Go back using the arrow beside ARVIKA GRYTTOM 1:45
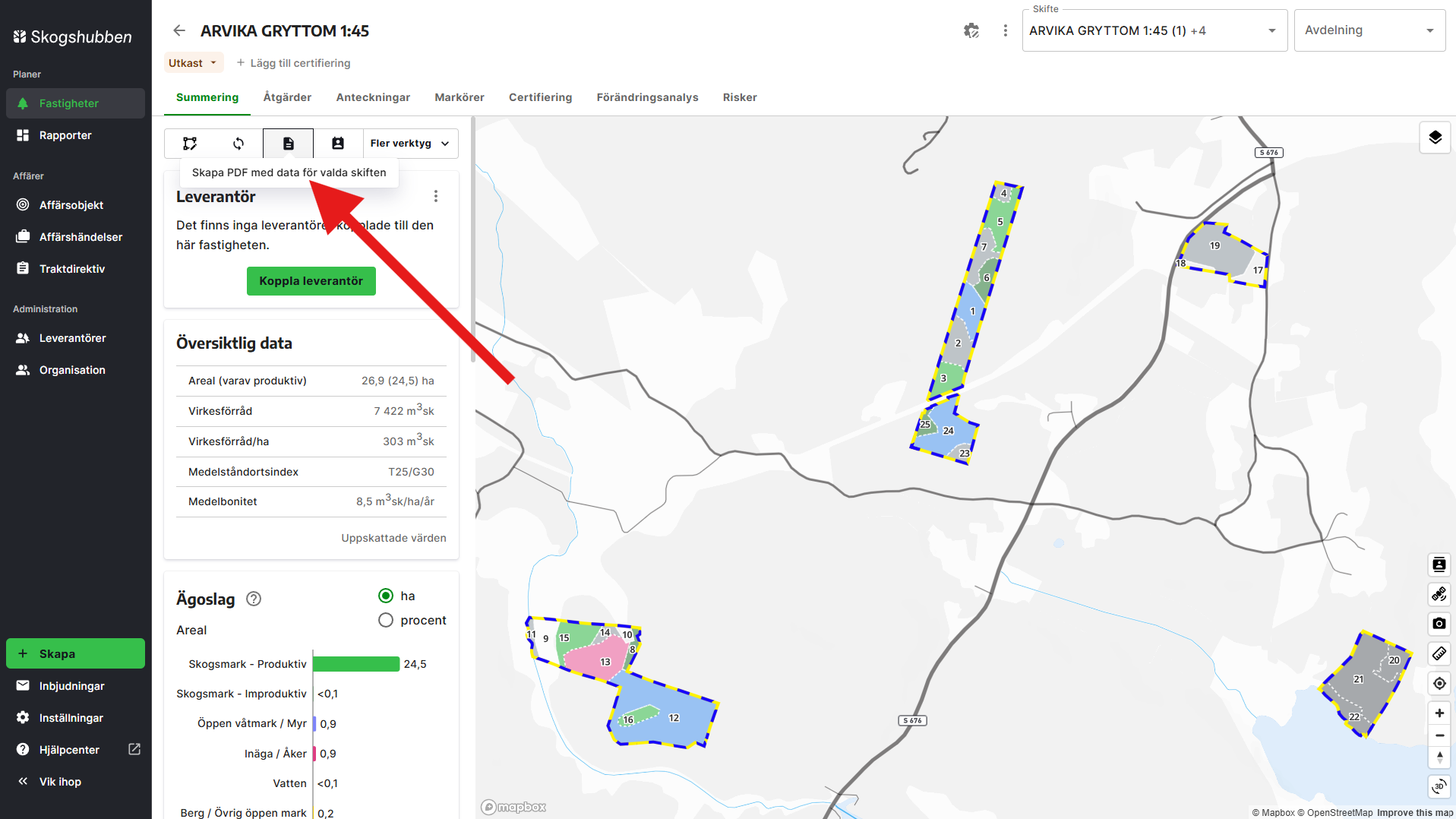 pos(179,30)
